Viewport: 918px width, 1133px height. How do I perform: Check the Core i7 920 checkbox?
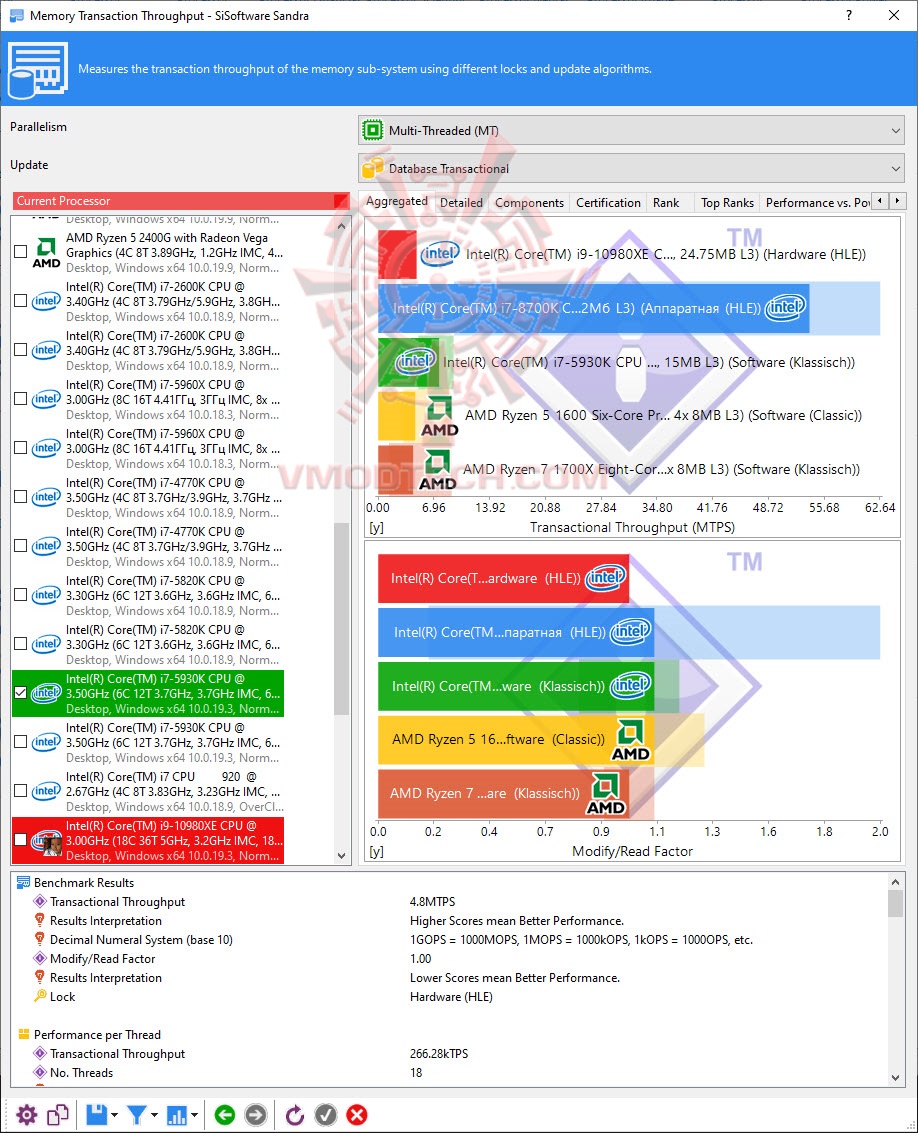(21, 790)
